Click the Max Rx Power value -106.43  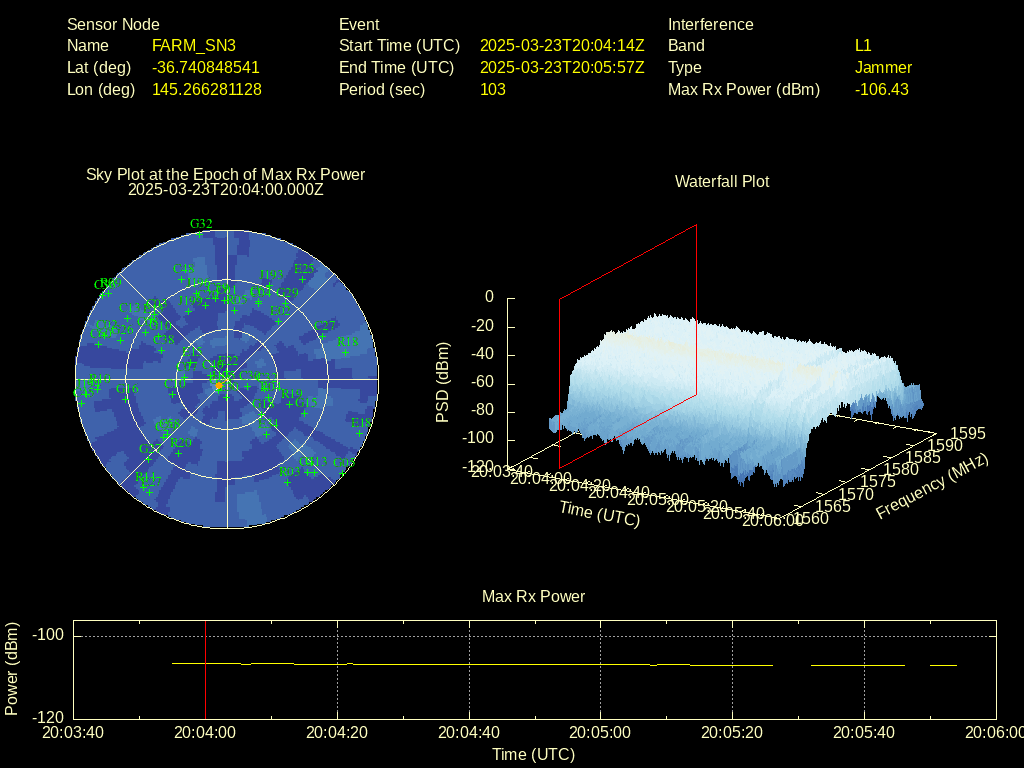point(881,90)
